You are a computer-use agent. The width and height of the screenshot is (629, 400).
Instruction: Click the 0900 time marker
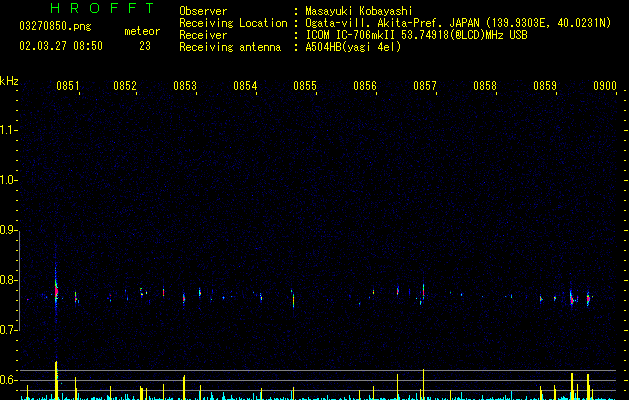pyautogui.click(x=605, y=85)
